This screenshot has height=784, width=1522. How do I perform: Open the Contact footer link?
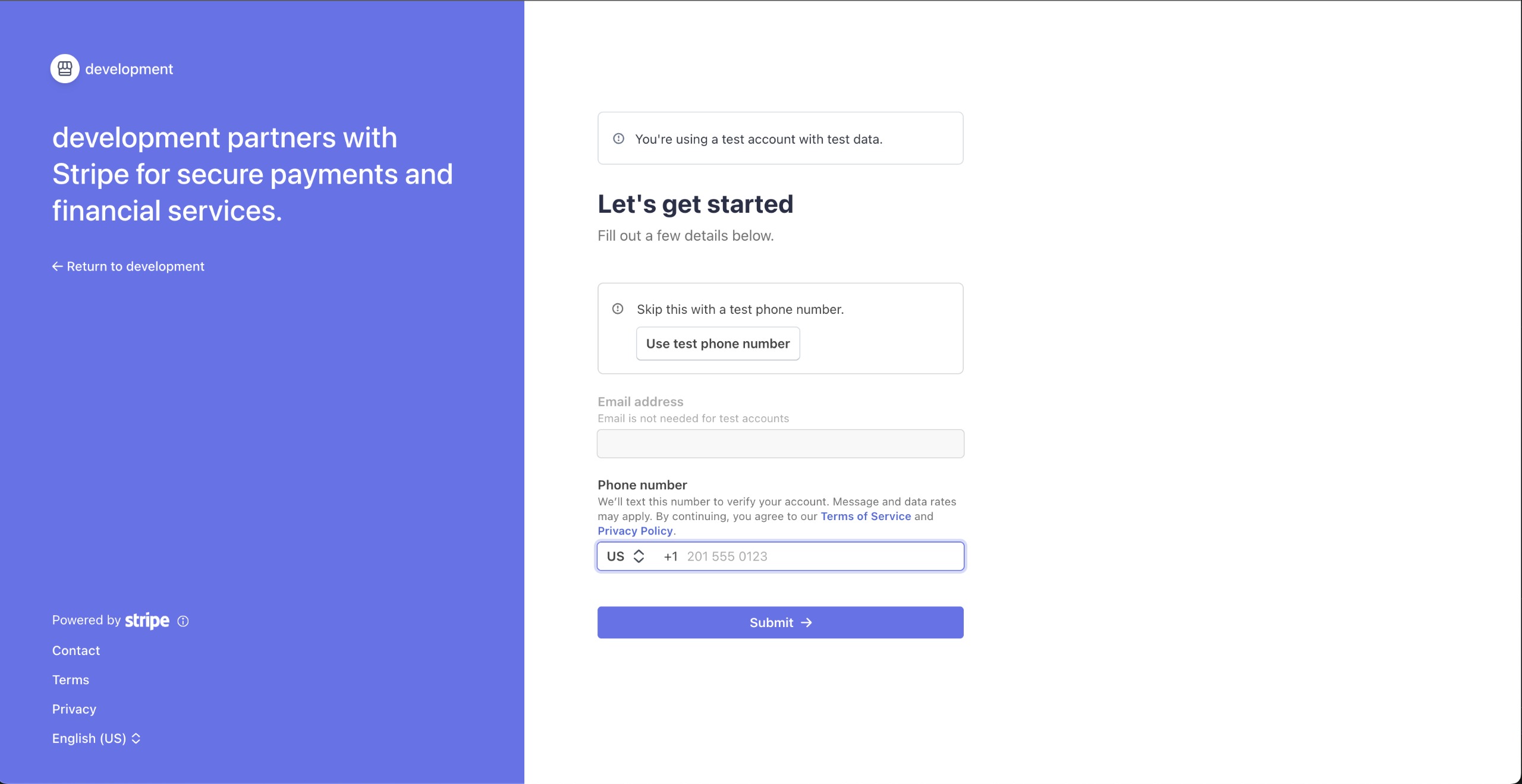[76, 650]
